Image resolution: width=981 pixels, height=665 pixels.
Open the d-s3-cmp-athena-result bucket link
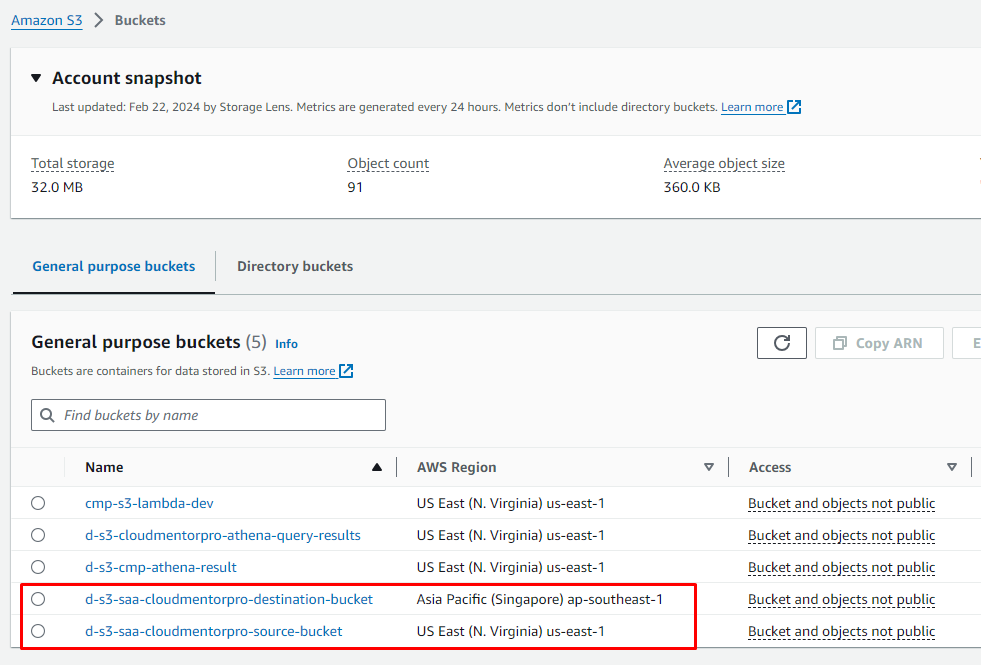pyautogui.click(x=161, y=567)
